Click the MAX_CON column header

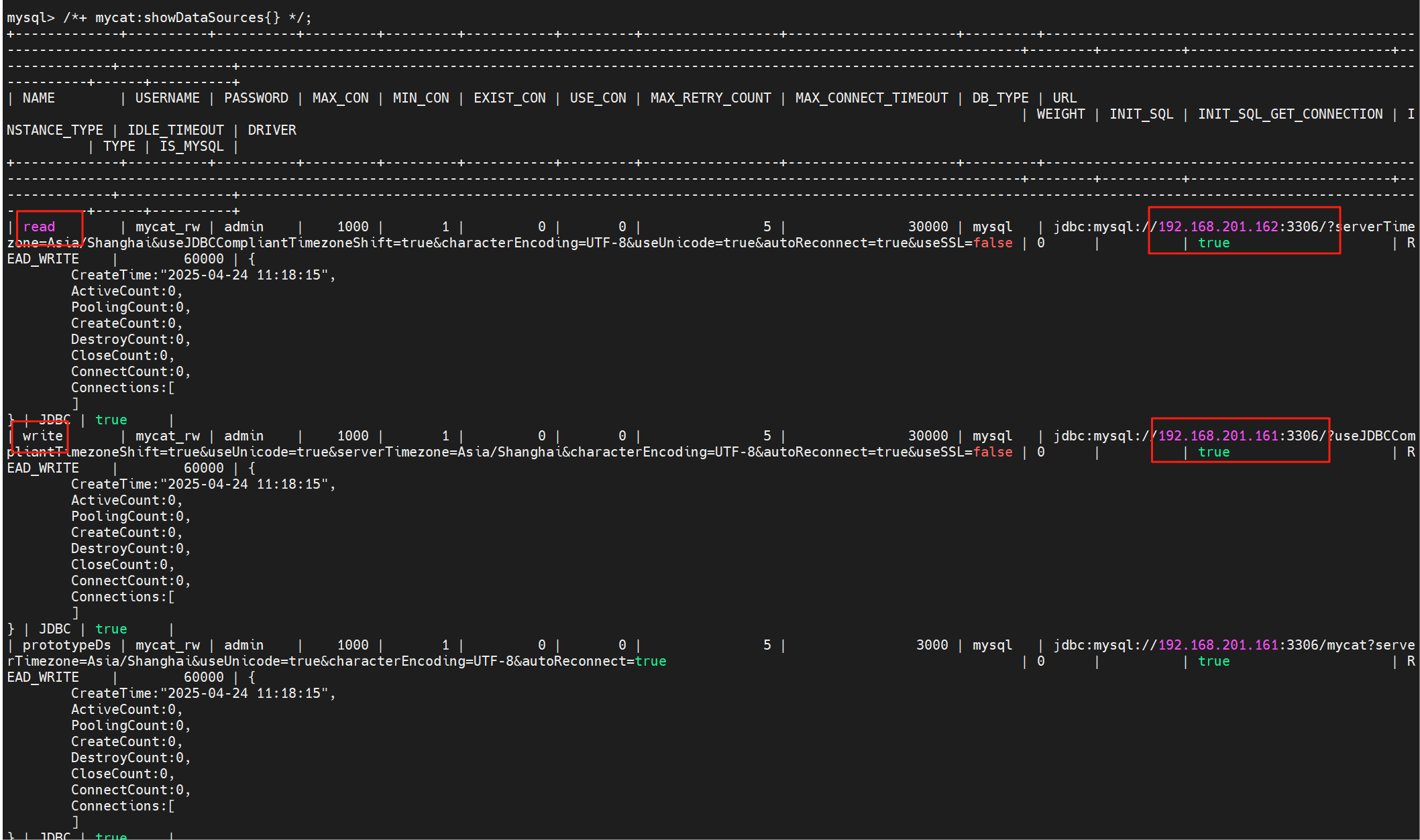(341, 98)
